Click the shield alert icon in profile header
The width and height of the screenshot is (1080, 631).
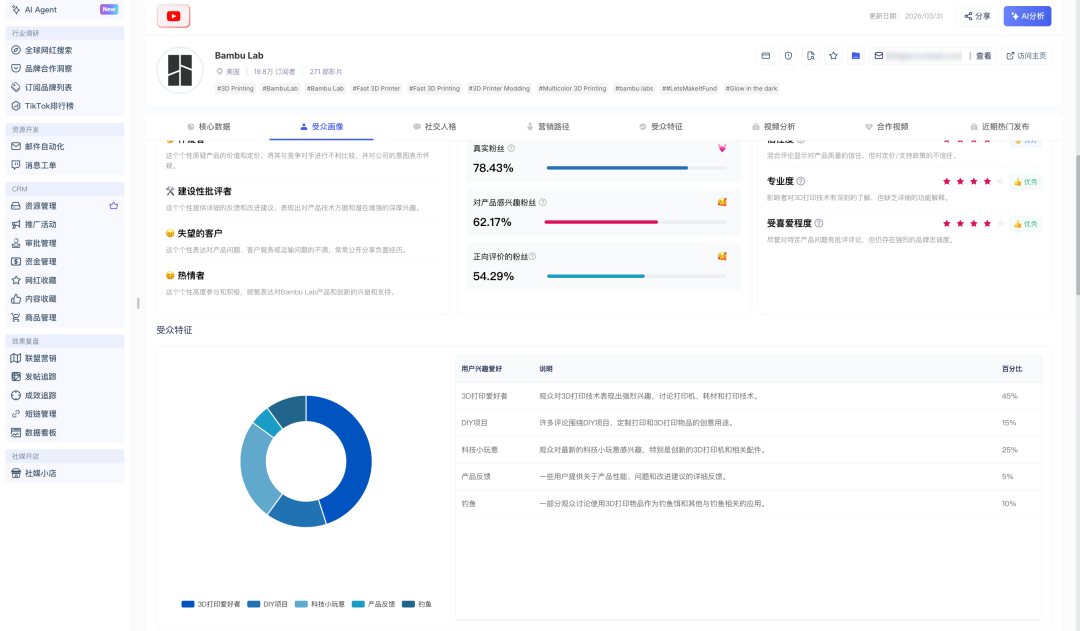click(x=788, y=56)
